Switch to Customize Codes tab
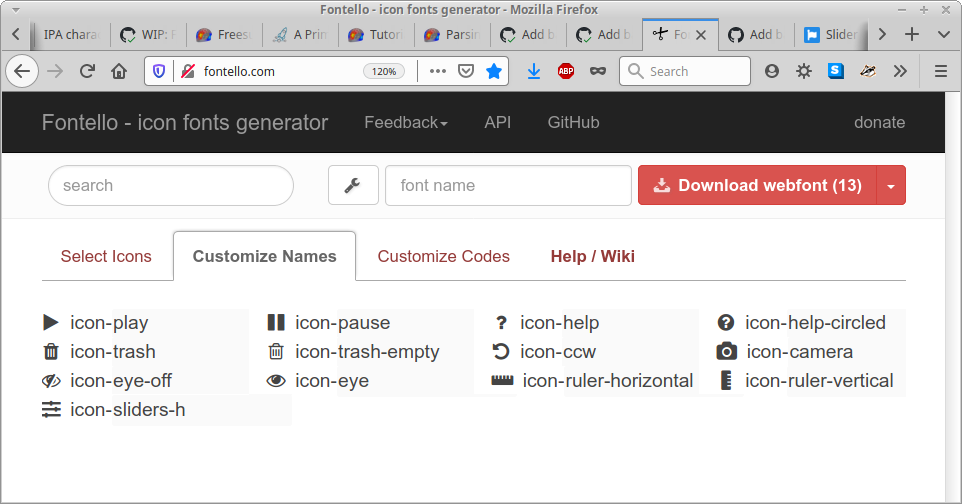Viewport: 962px width, 504px height. tap(444, 257)
